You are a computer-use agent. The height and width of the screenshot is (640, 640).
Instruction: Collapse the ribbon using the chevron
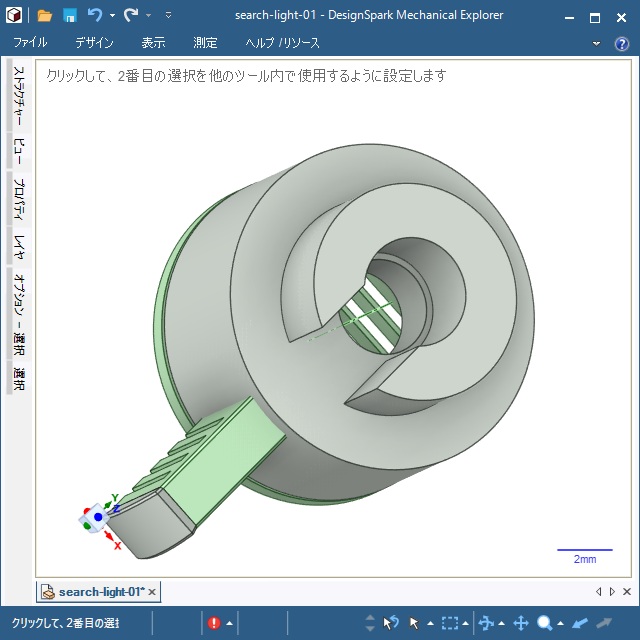597,44
